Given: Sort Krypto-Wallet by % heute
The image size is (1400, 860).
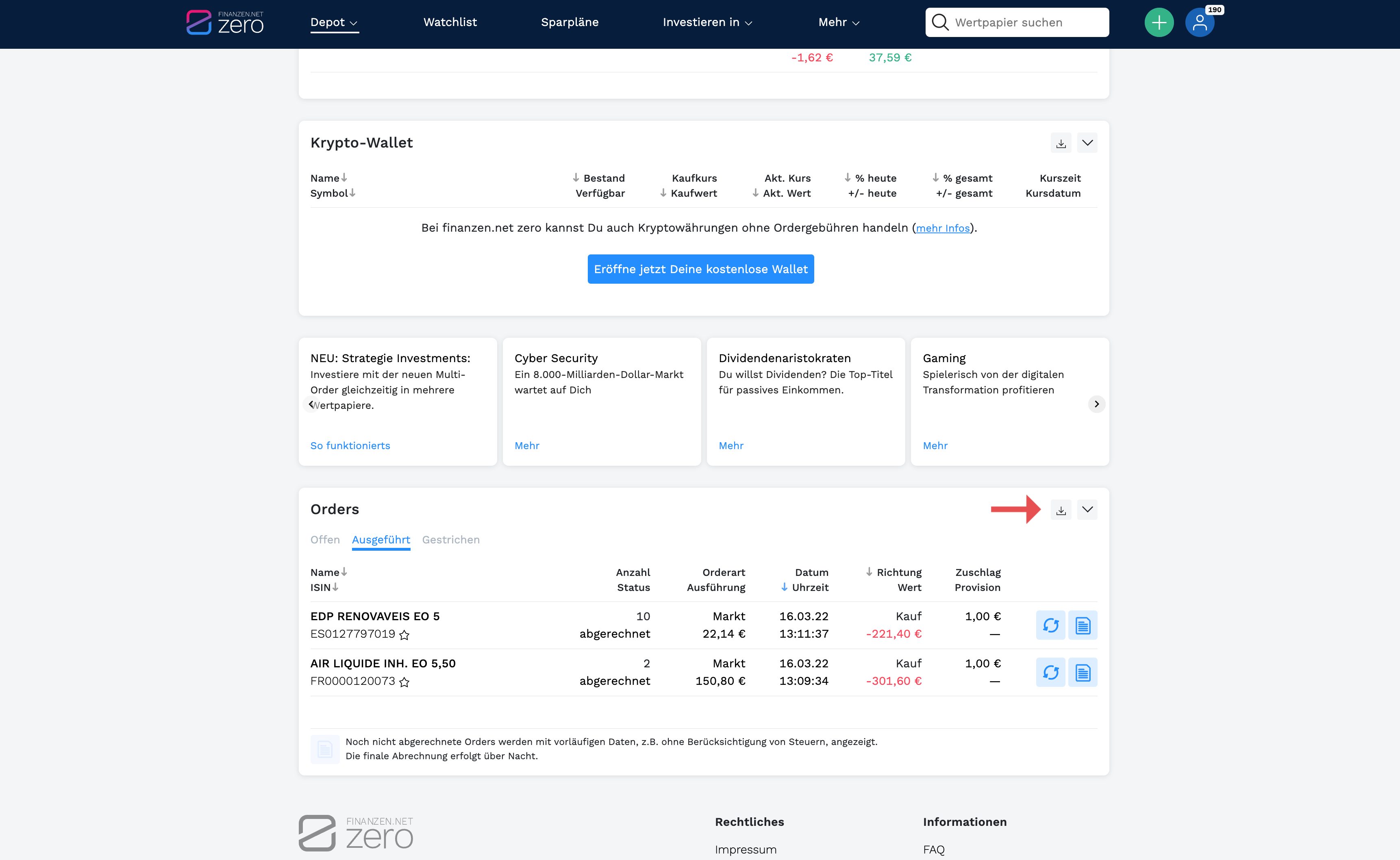Looking at the screenshot, I should (x=870, y=178).
